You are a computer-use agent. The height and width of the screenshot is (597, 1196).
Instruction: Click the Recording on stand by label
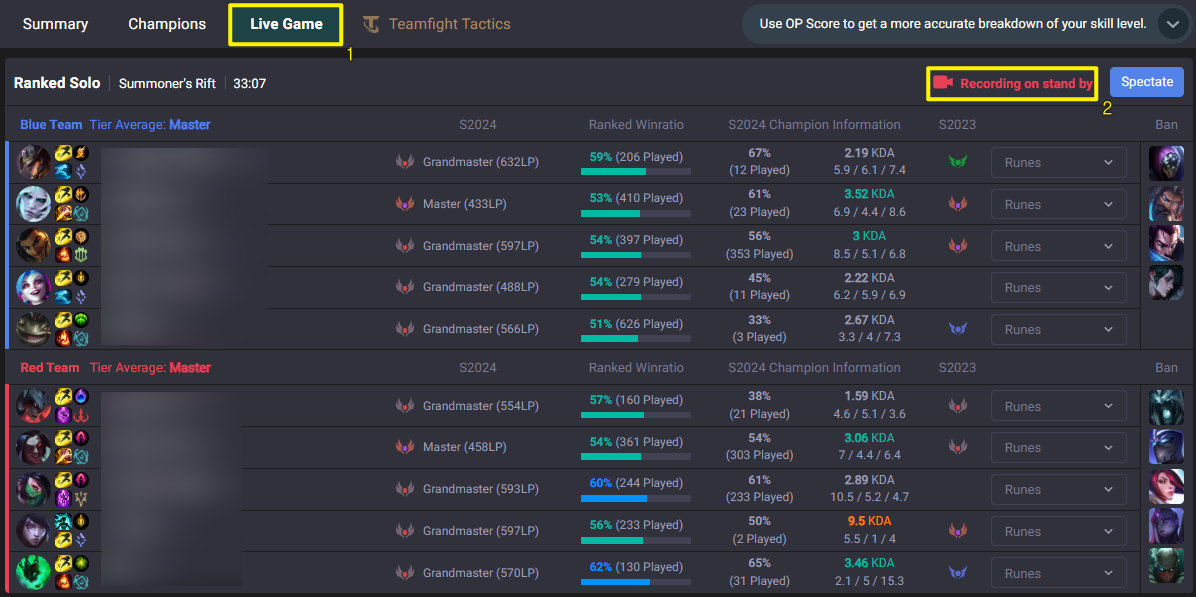[1026, 84]
